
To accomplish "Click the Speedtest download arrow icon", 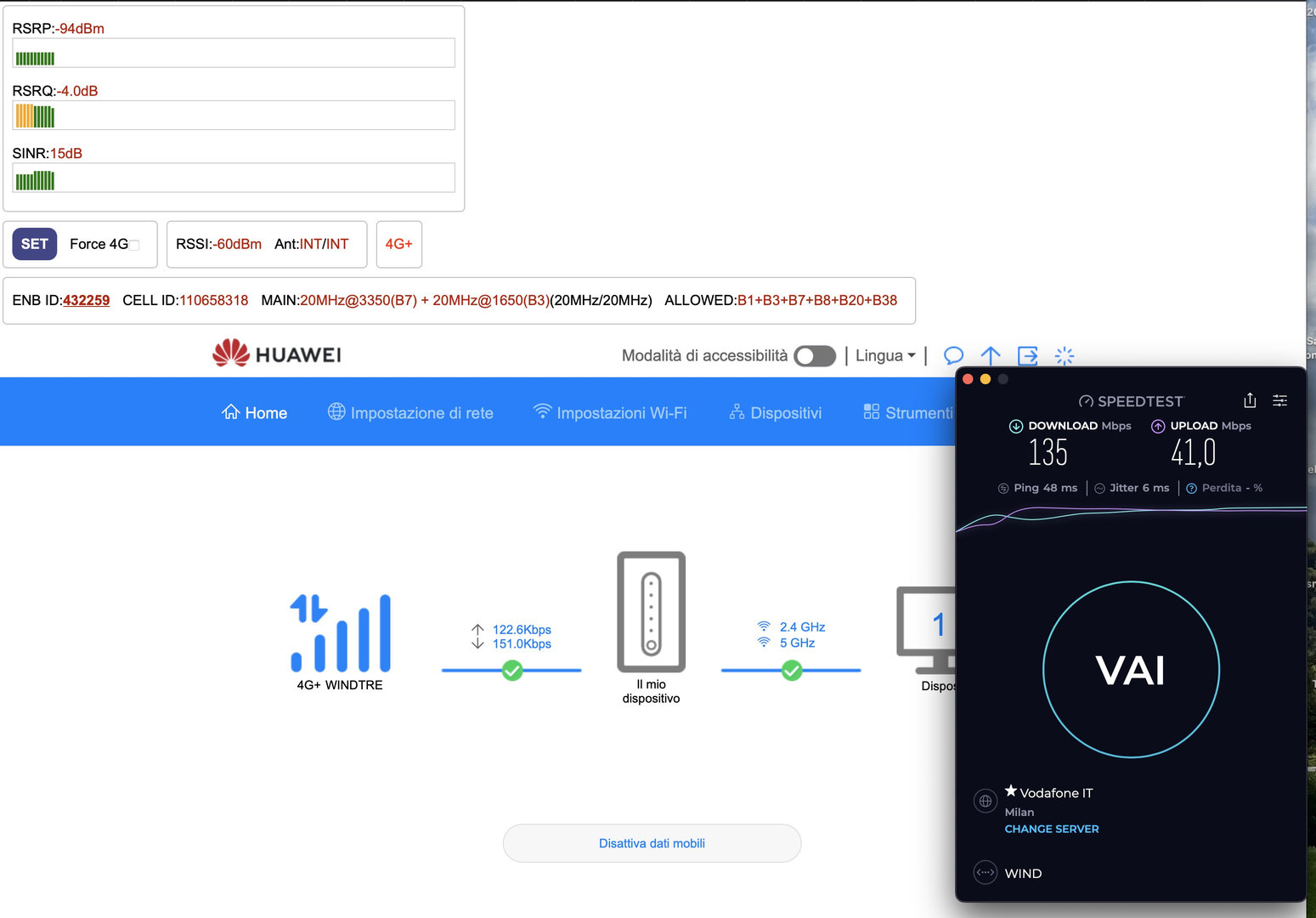I will coord(1015,426).
